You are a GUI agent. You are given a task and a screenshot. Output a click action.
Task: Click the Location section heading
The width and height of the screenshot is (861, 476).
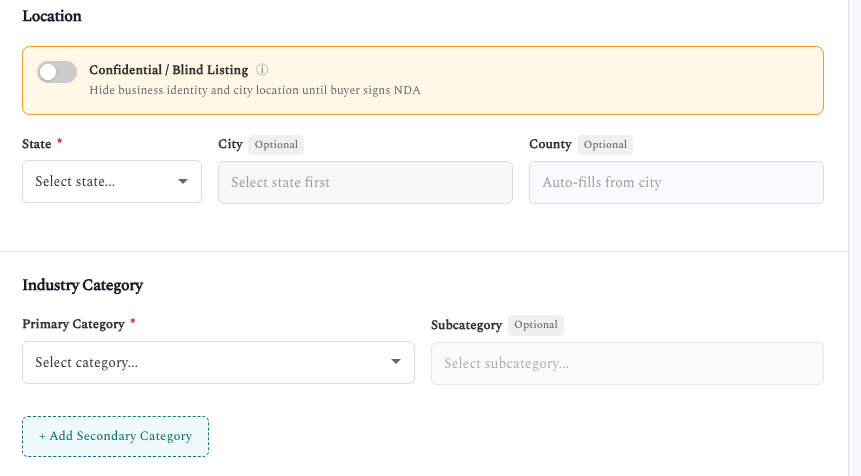(52, 16)
